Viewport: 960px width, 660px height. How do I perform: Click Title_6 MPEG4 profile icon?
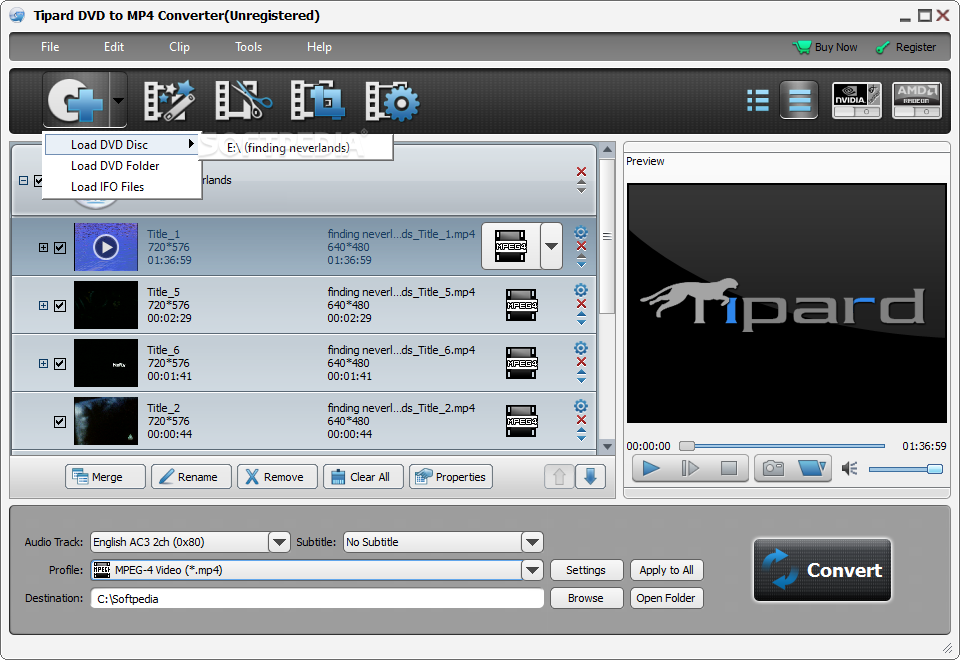[522, 363]
